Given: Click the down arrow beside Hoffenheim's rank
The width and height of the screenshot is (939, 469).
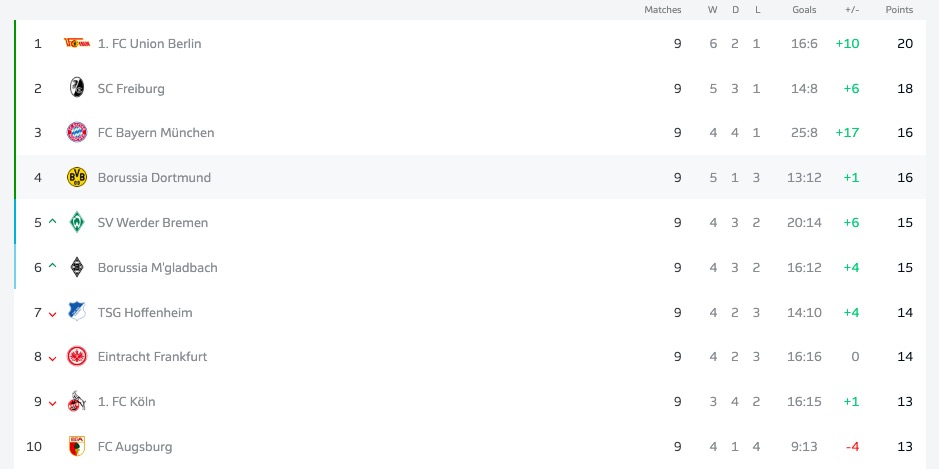Looking at the screenshot, I should [53, 313].
